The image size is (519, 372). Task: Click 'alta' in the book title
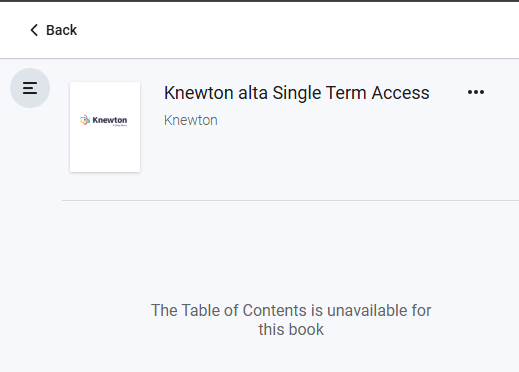(x=253, y=93)
